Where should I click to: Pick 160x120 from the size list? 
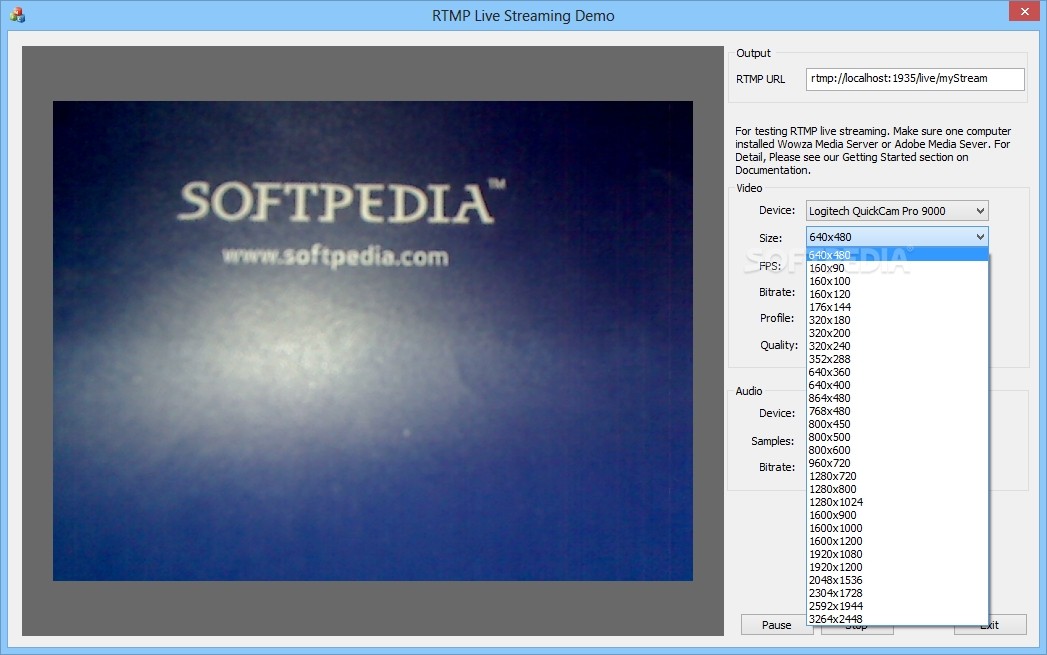pos(897,294)
